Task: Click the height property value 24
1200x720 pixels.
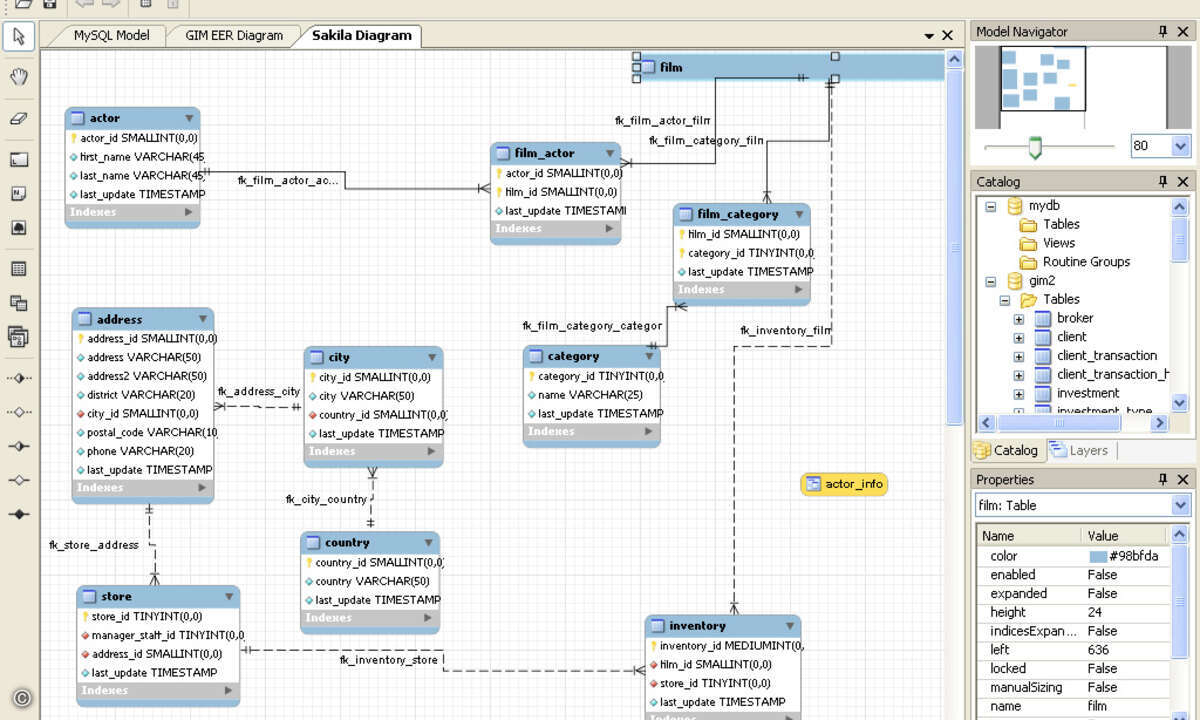Action: pyautogui.click(x=1095, y=612)
